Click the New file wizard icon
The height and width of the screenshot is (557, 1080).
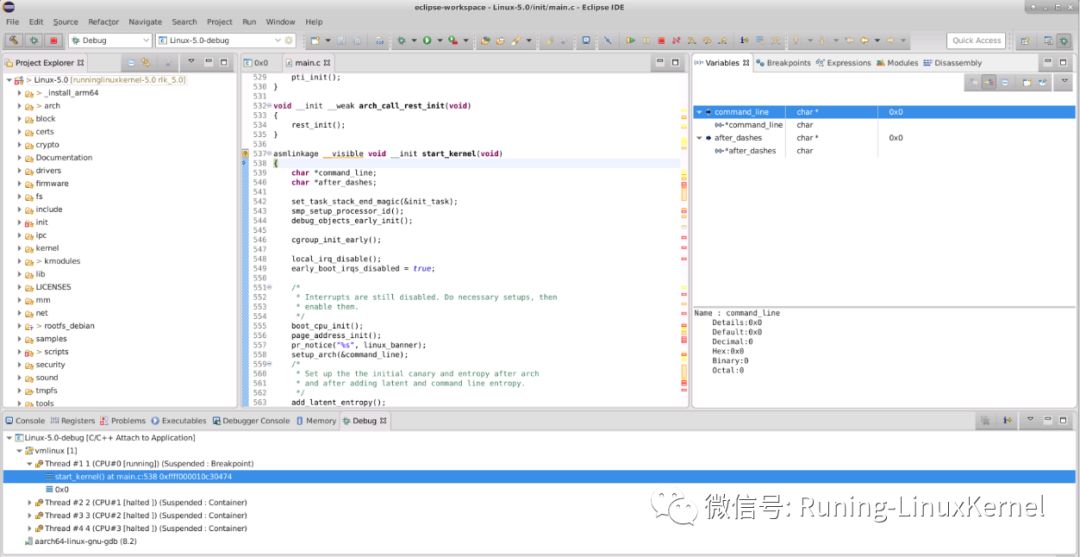pyautogui.click(x=314, y=40)
